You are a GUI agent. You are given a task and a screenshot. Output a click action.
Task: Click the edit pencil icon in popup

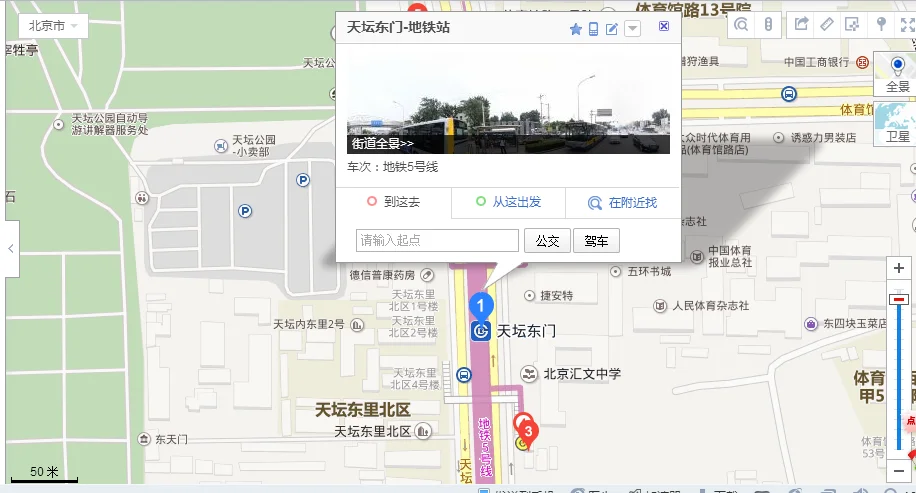(x=611, y=29)
